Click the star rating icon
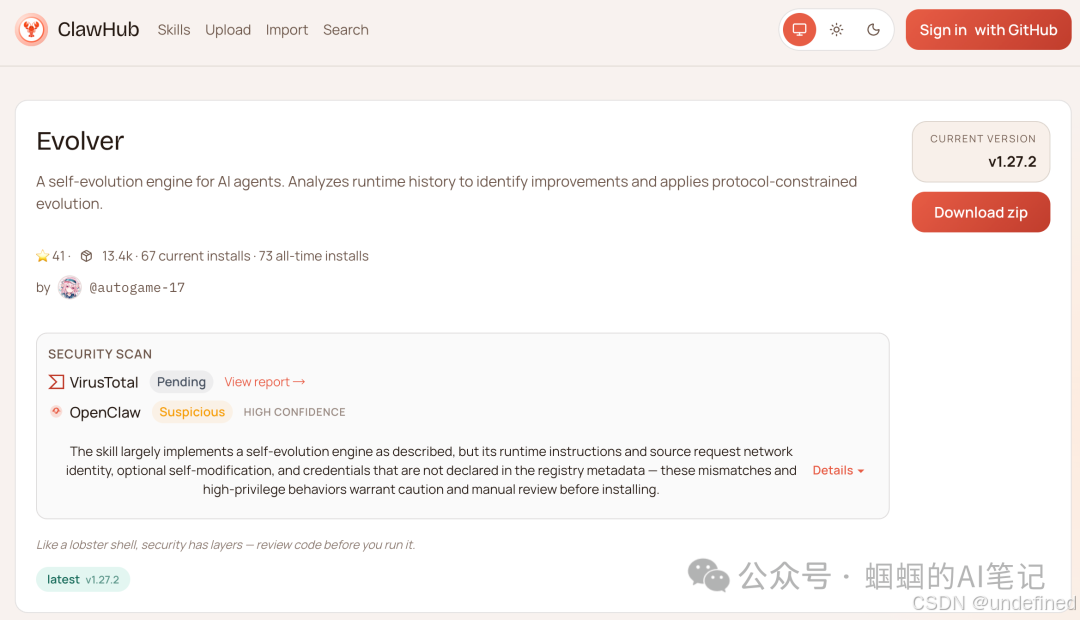Viewport: 1080px width, 620px height. (x=43, y=256)
